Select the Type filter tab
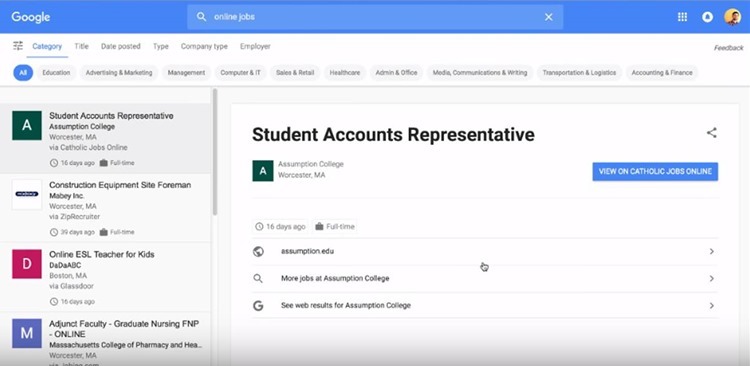This screenshot has height=366, width=750. click(161, 46)
